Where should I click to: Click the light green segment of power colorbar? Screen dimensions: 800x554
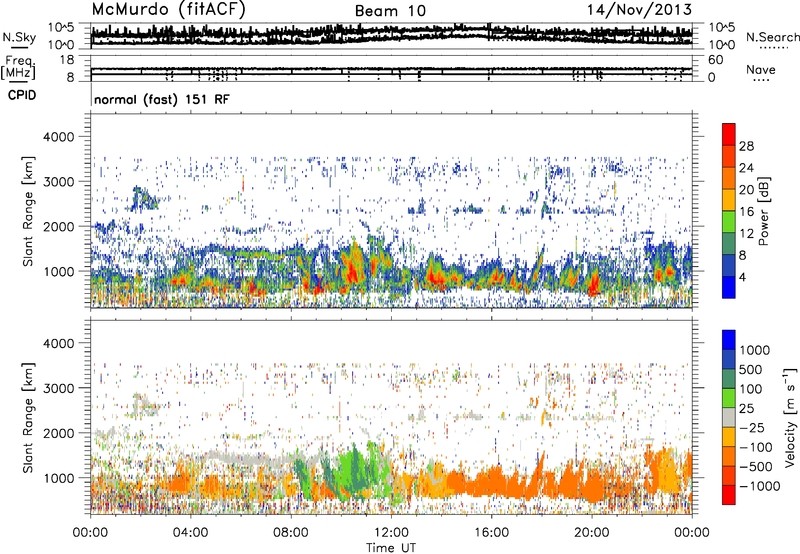tap(729, 222)
